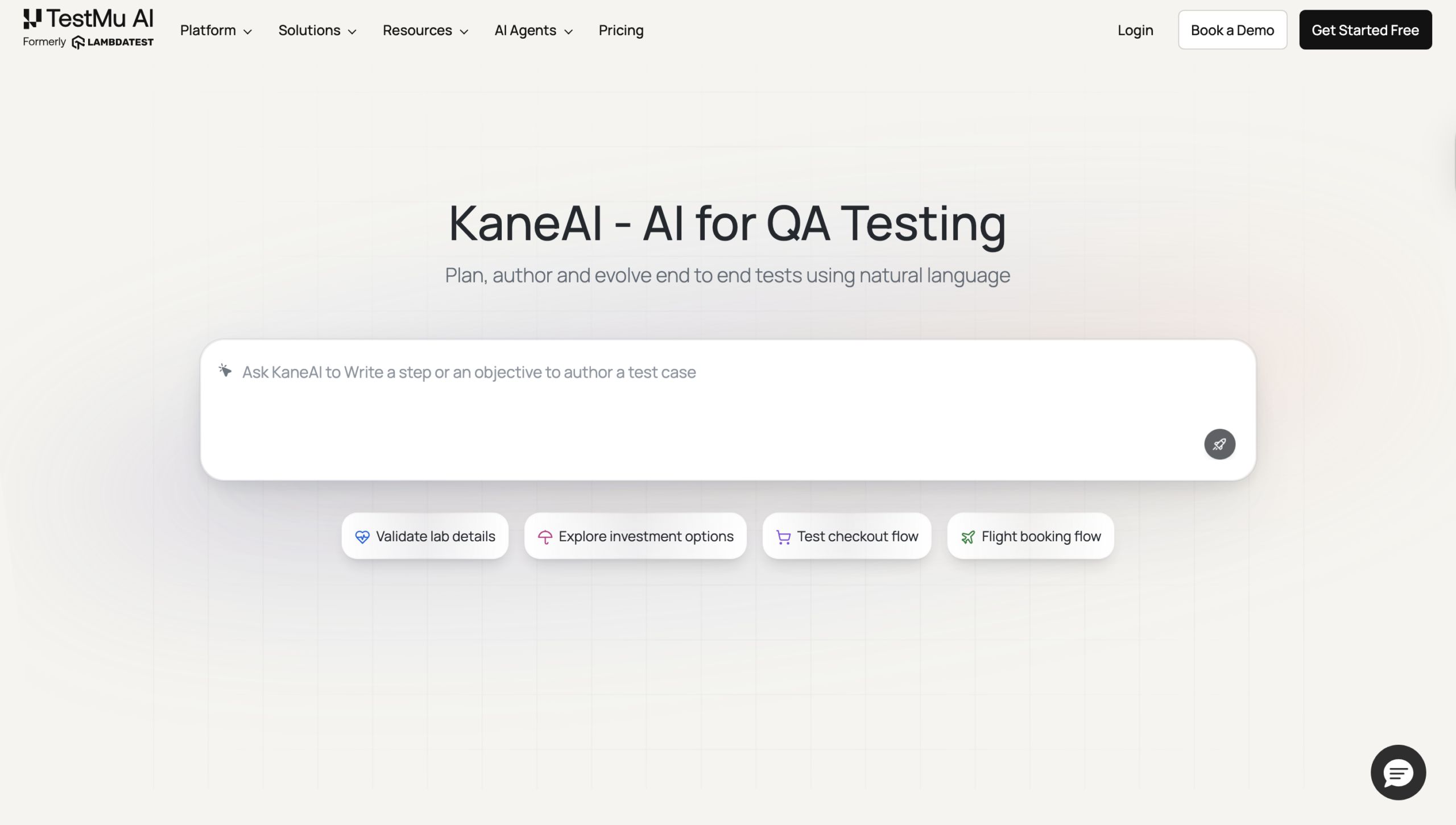
Task: Open the Resources dropdown chevron
Action: (x=464, y=31)
